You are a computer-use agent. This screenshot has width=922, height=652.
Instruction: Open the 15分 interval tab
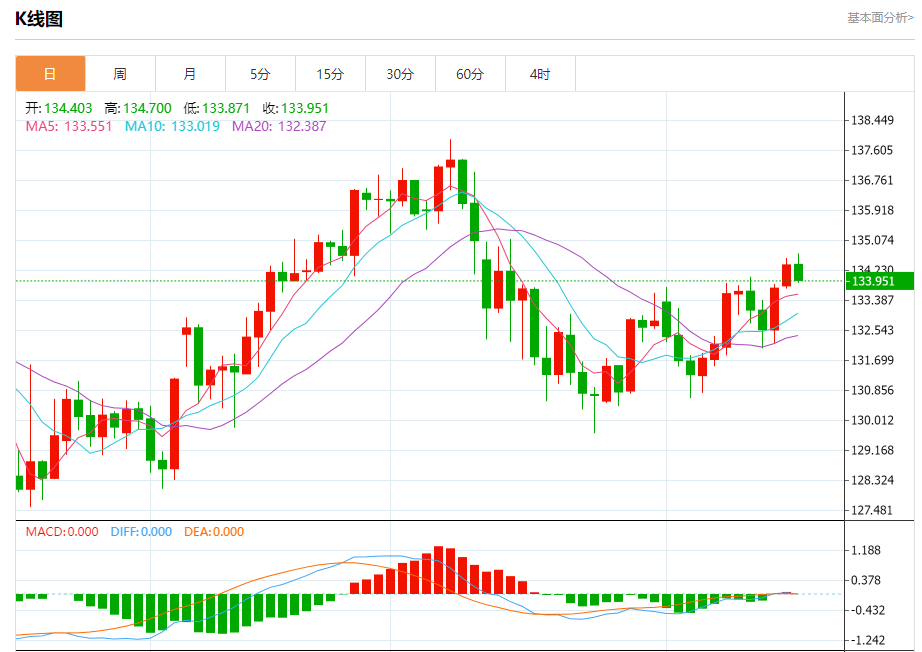(x=330, y=74)
